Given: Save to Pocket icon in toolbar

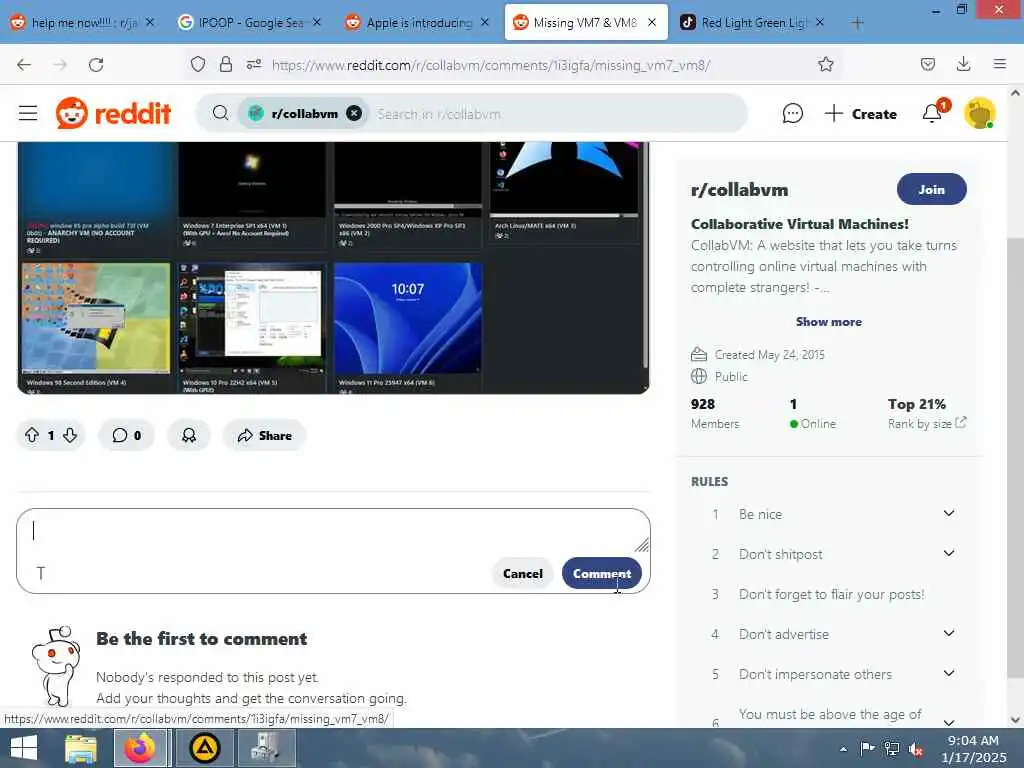Looking at the screenshot, I should click(927, 64).
